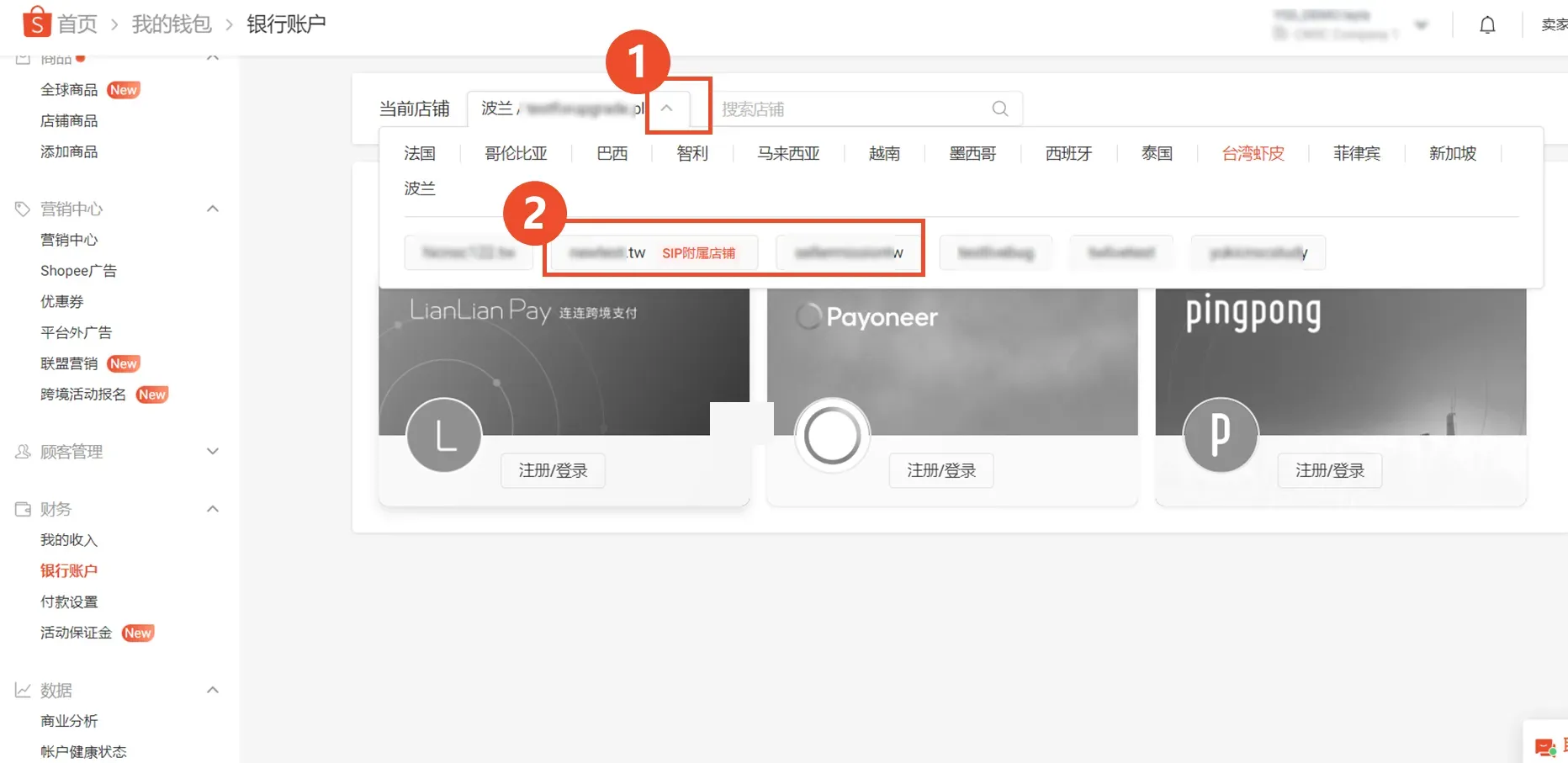Click LianLian Pay 注册/登录 button
Viewport: 1568px width, 763px height.
tap(553, 470)
